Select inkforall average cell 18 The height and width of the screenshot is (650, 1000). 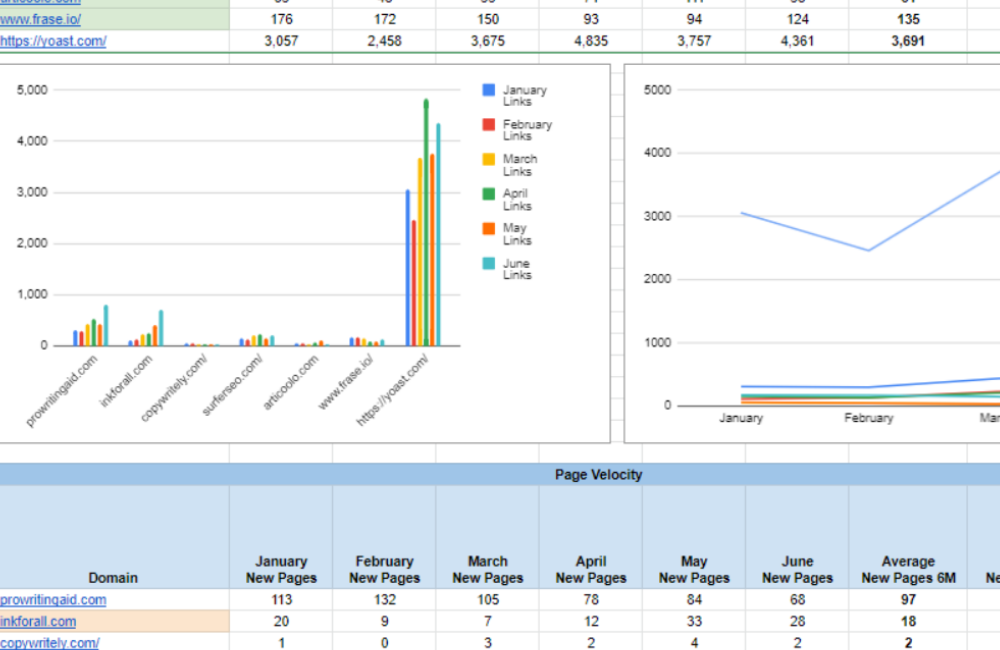[908, 621]
